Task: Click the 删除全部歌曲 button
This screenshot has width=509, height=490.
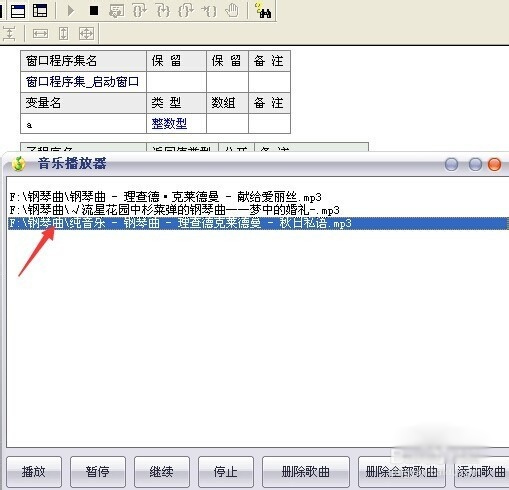Action: click(402, 472)
